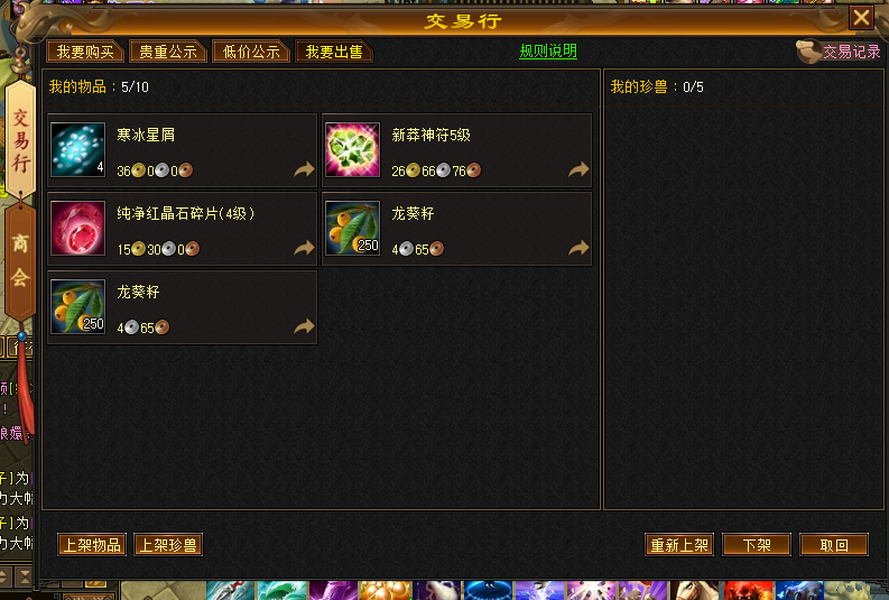Select the 纯净红晶石碎片(4级) item icon
889x600 pixels.
[78, 228]
